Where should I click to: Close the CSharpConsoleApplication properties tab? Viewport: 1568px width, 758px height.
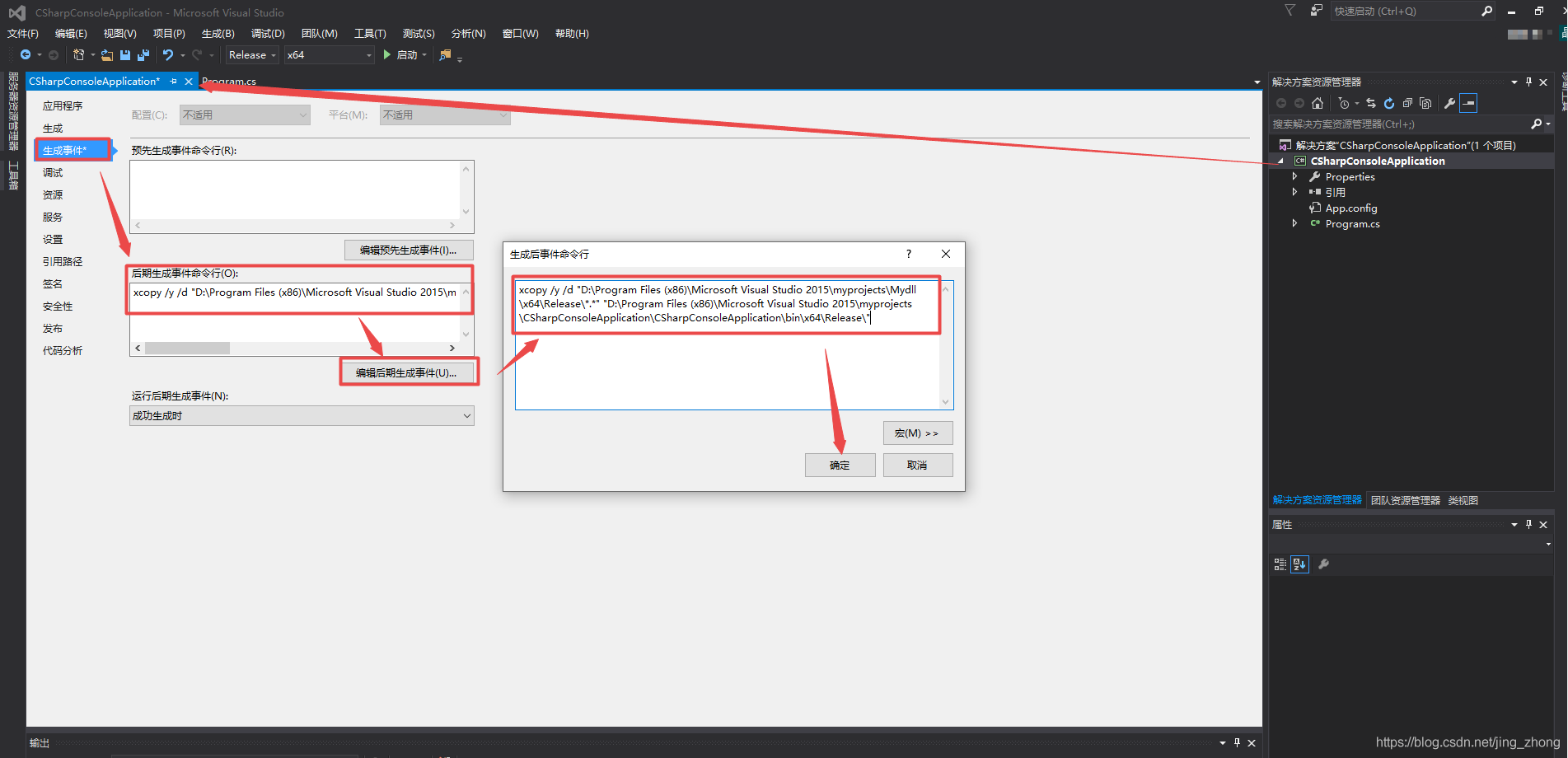[x=189, y=82]
